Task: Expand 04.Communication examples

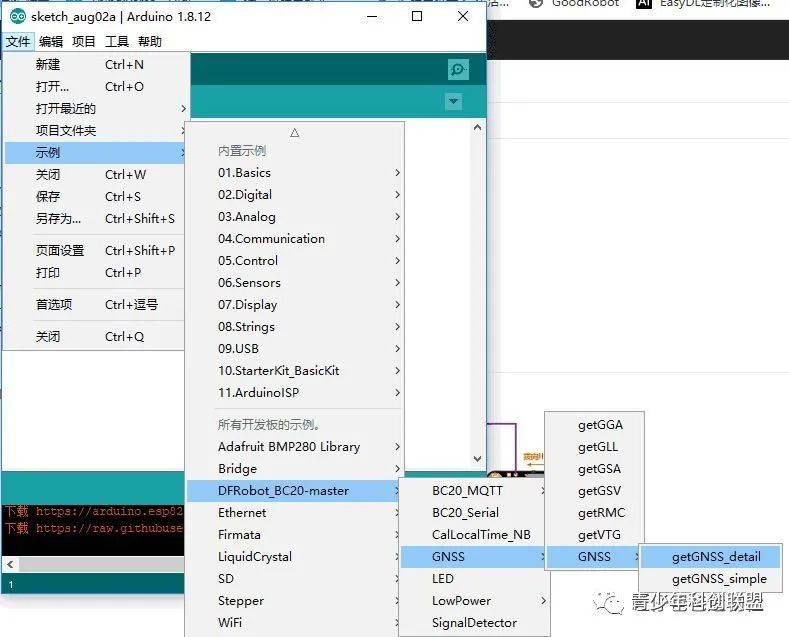Action: point(295,239)
